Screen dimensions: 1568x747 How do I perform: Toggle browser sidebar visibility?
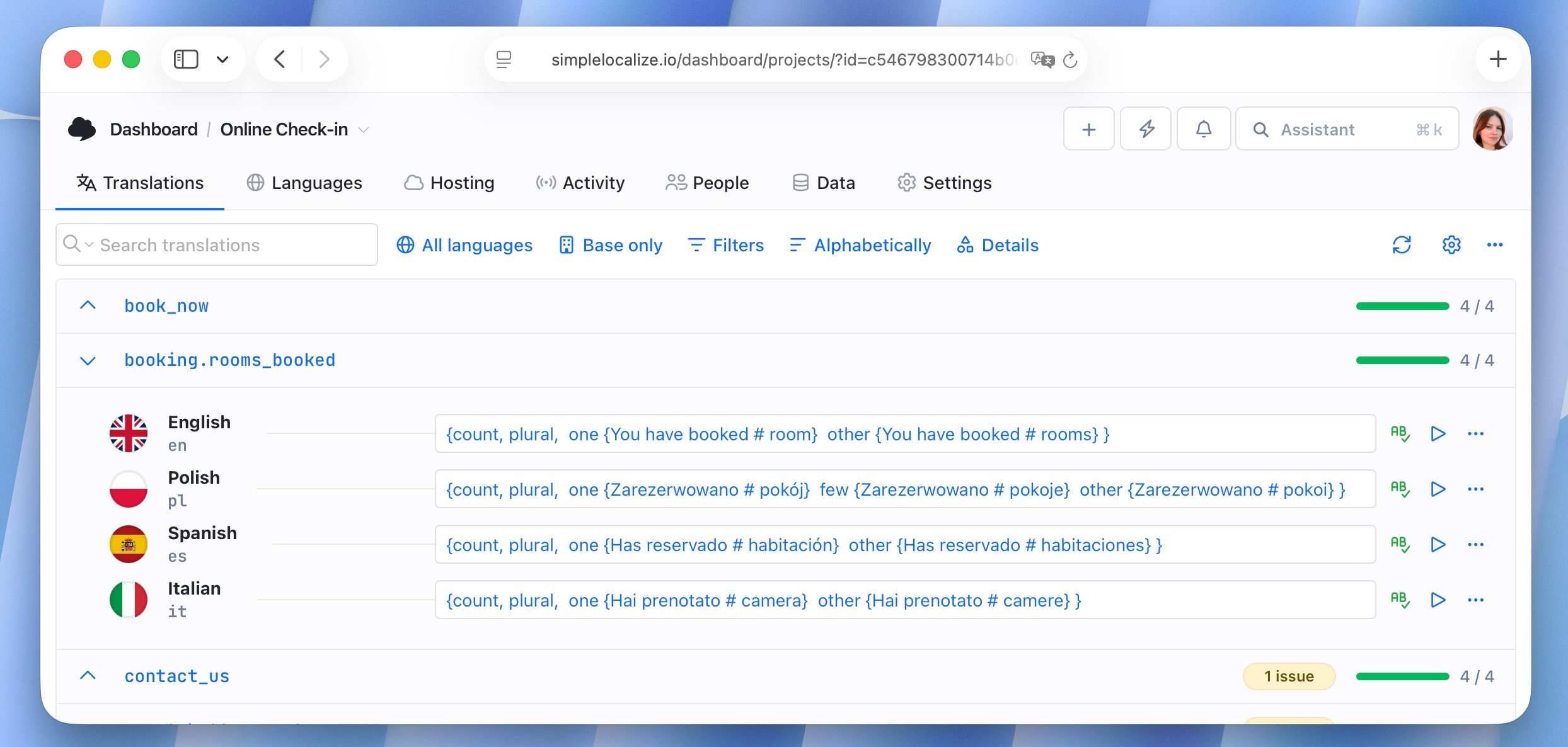coord(186,59)
